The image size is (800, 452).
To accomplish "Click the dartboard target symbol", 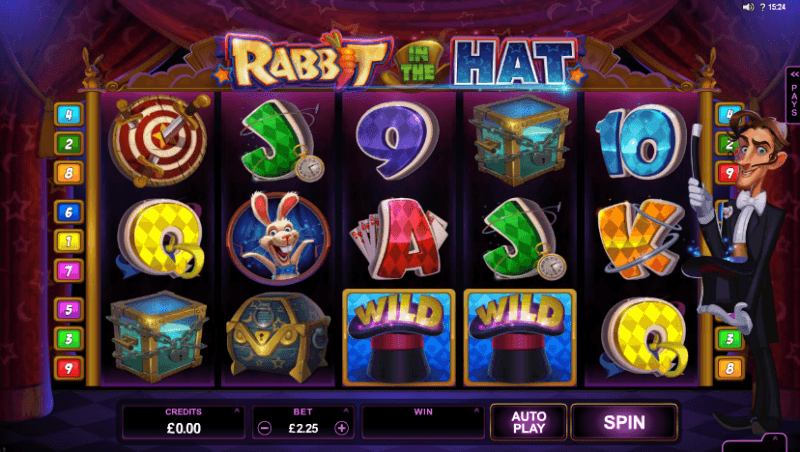I will tap(159, 140).
